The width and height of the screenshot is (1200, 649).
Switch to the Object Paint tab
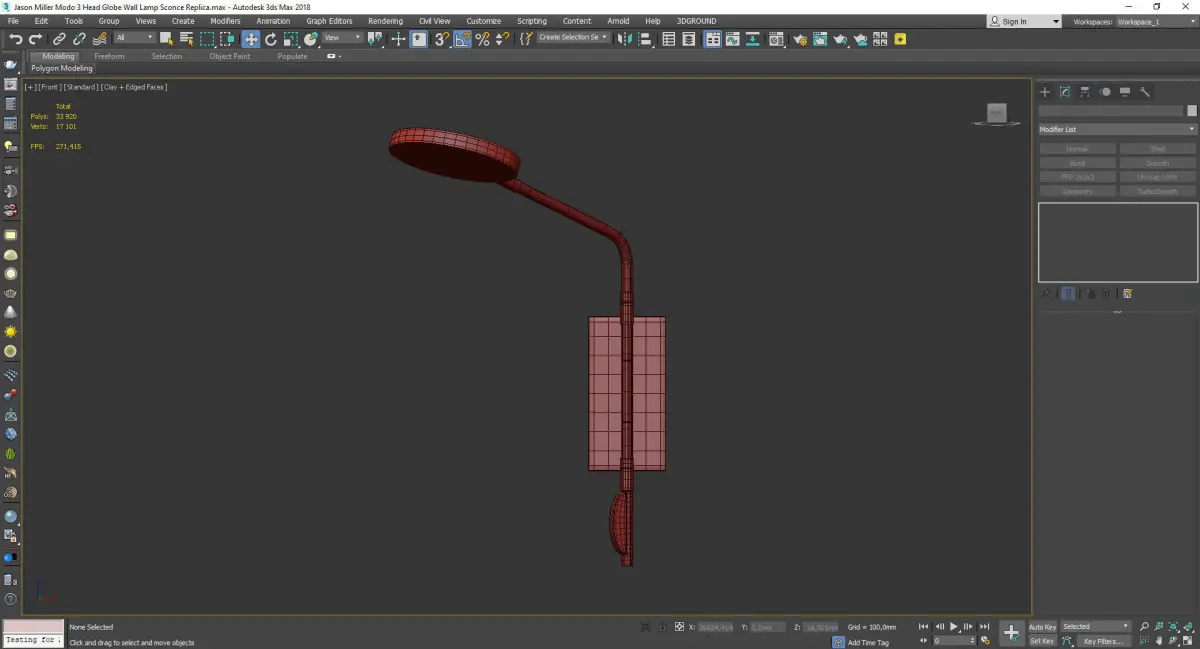click(230, 56)
